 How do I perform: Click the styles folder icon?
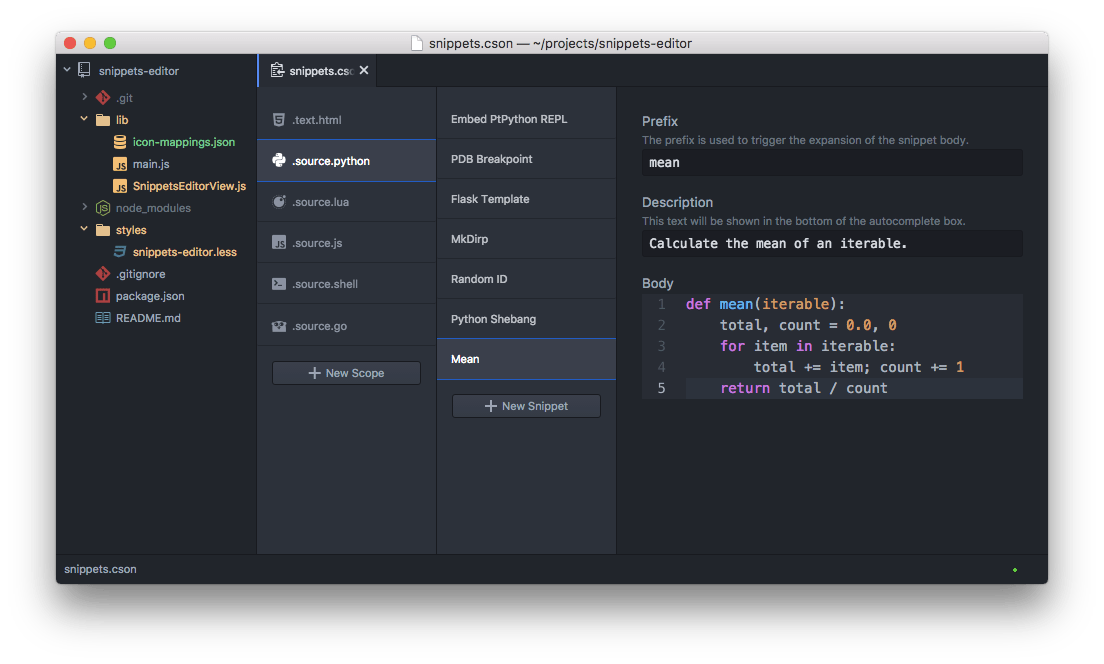103,230
